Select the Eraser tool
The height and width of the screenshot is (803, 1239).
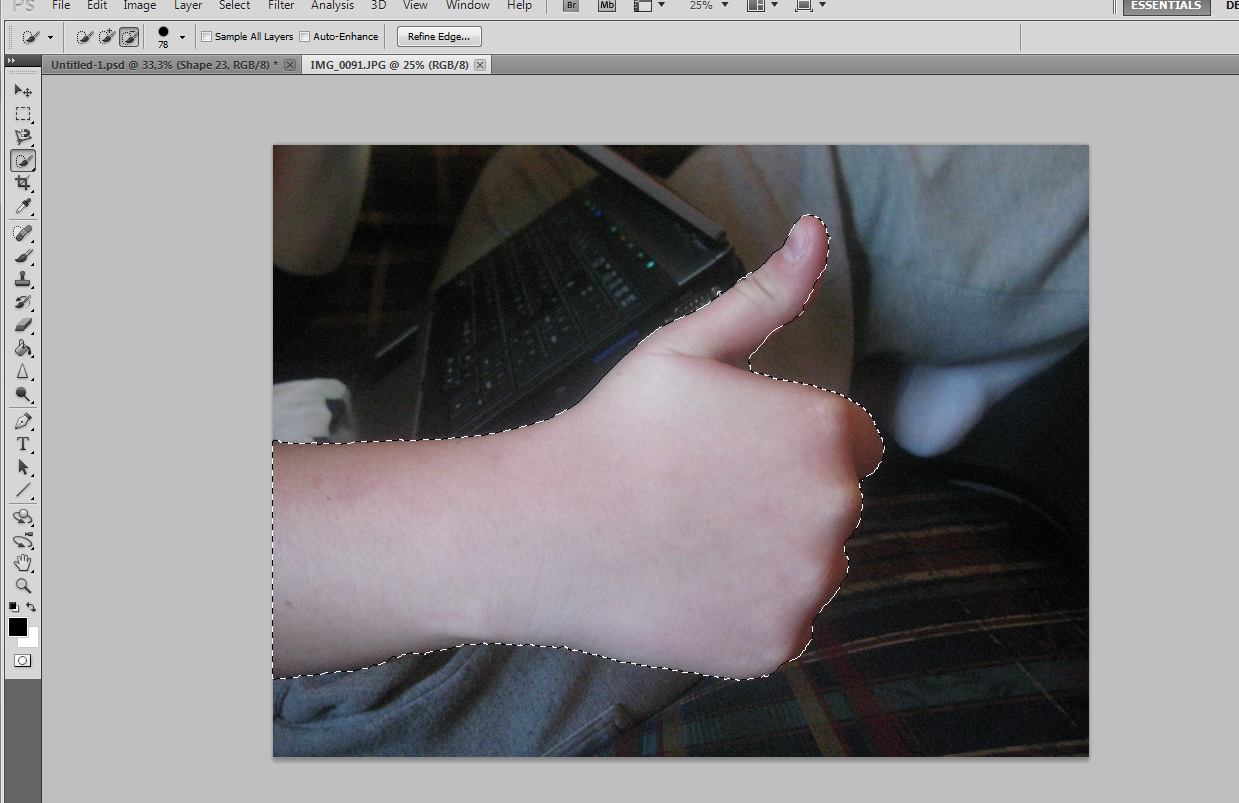23,326
